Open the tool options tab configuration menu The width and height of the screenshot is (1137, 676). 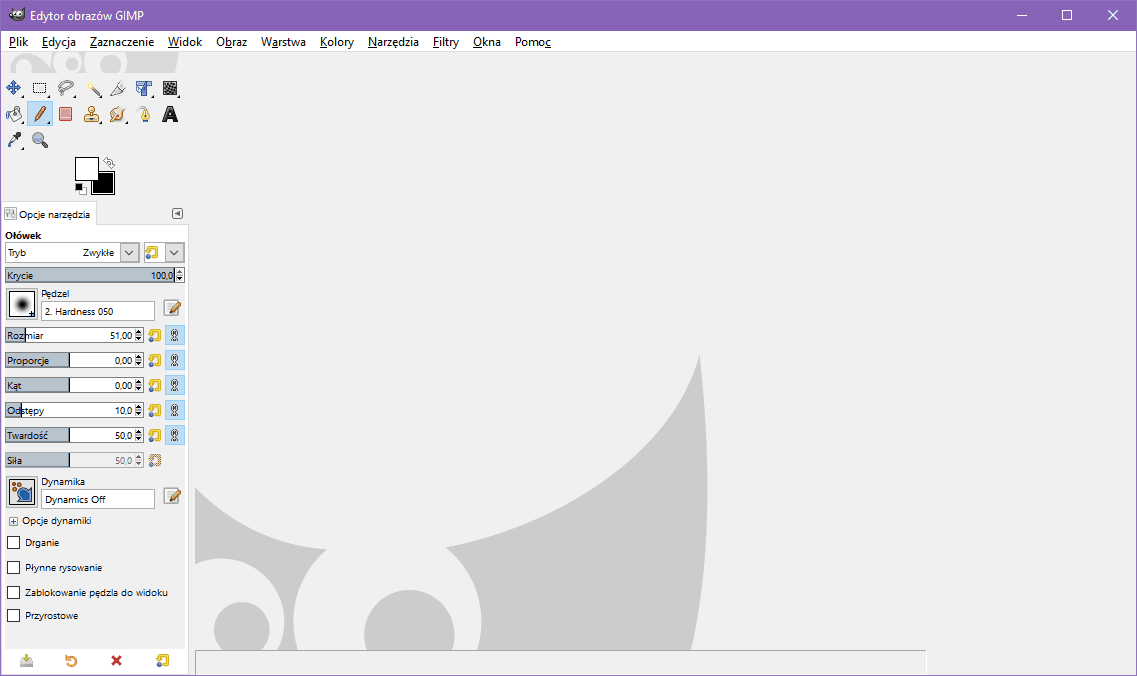177,213
